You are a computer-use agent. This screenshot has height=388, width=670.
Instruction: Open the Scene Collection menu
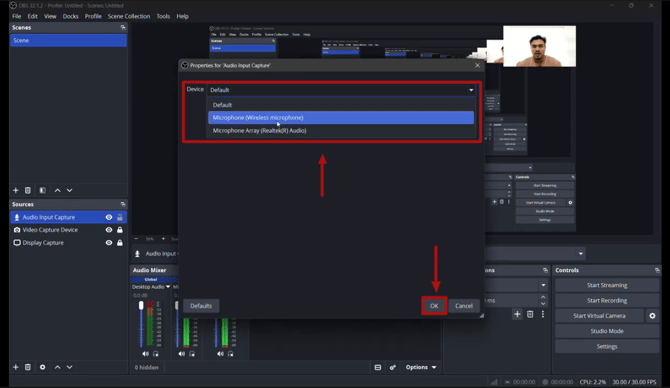pyautogui.click(x=129, y=16)
